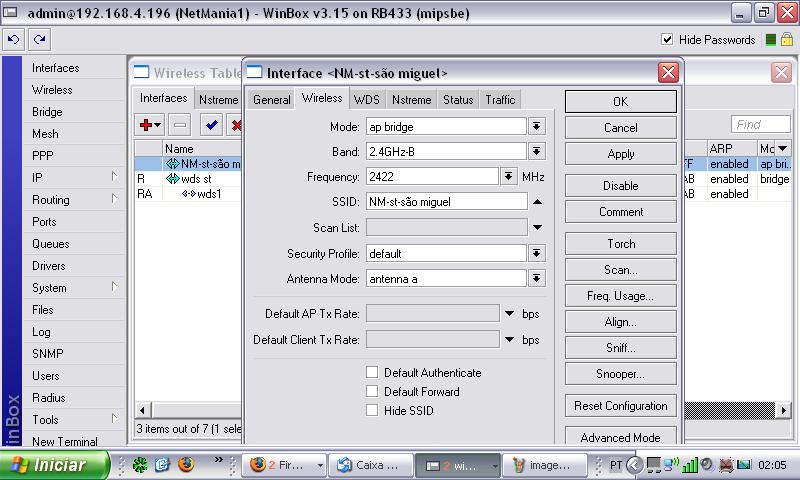The width and height of the screenshot is (800, 480).
Task: Click the green clover quick launch icon
Action: coord(140,465)
